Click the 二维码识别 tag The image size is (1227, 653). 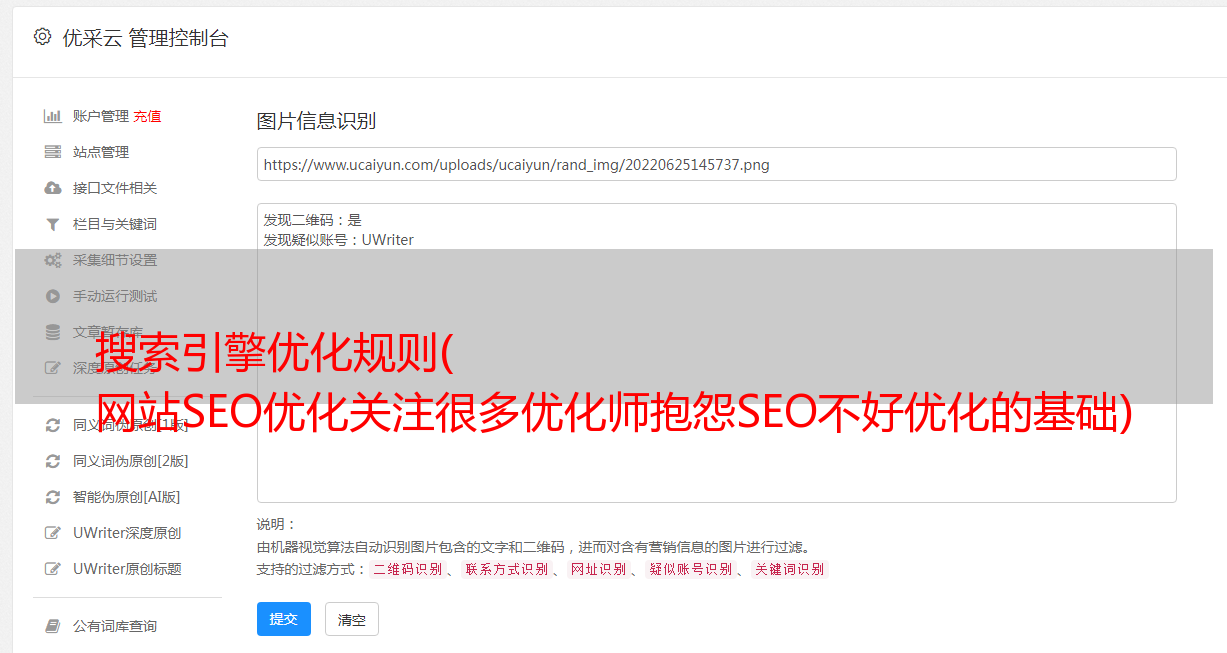[407, 569]
